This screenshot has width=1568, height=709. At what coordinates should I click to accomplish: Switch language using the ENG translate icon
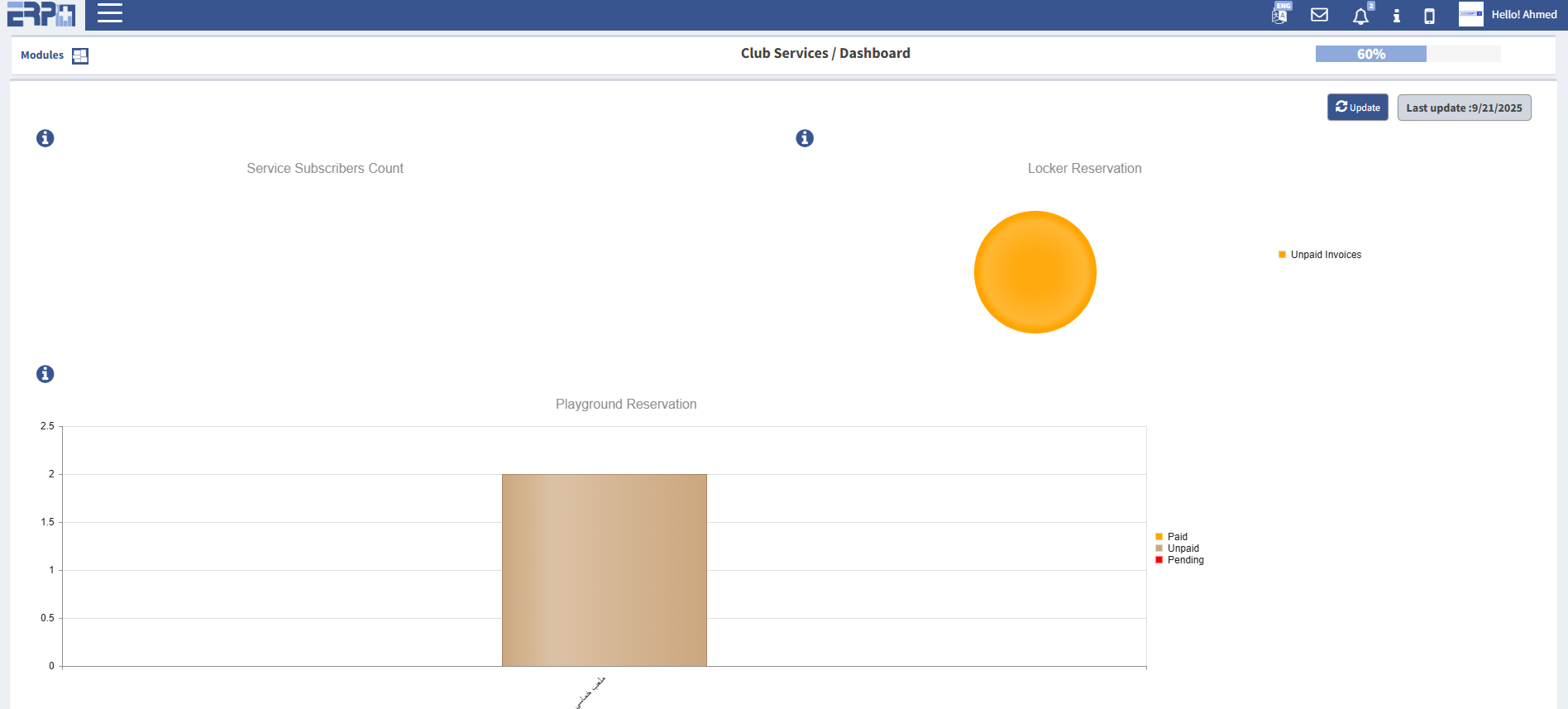1281,14
